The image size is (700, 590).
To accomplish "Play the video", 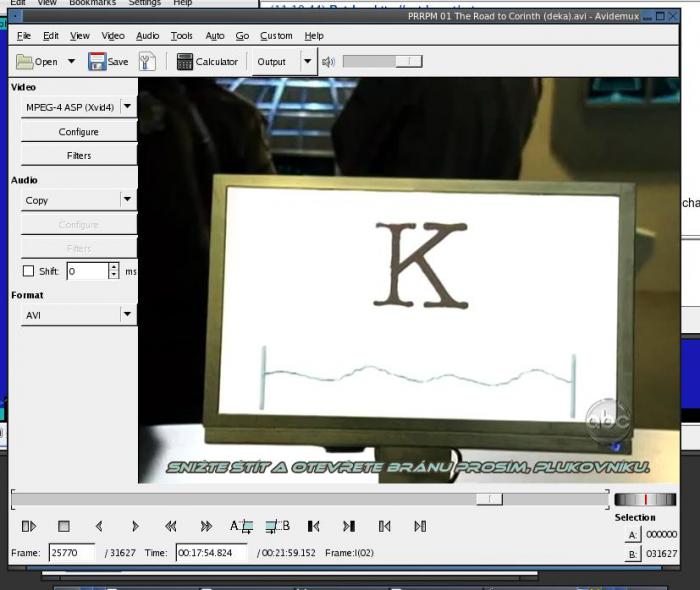I will pos(29,527).
